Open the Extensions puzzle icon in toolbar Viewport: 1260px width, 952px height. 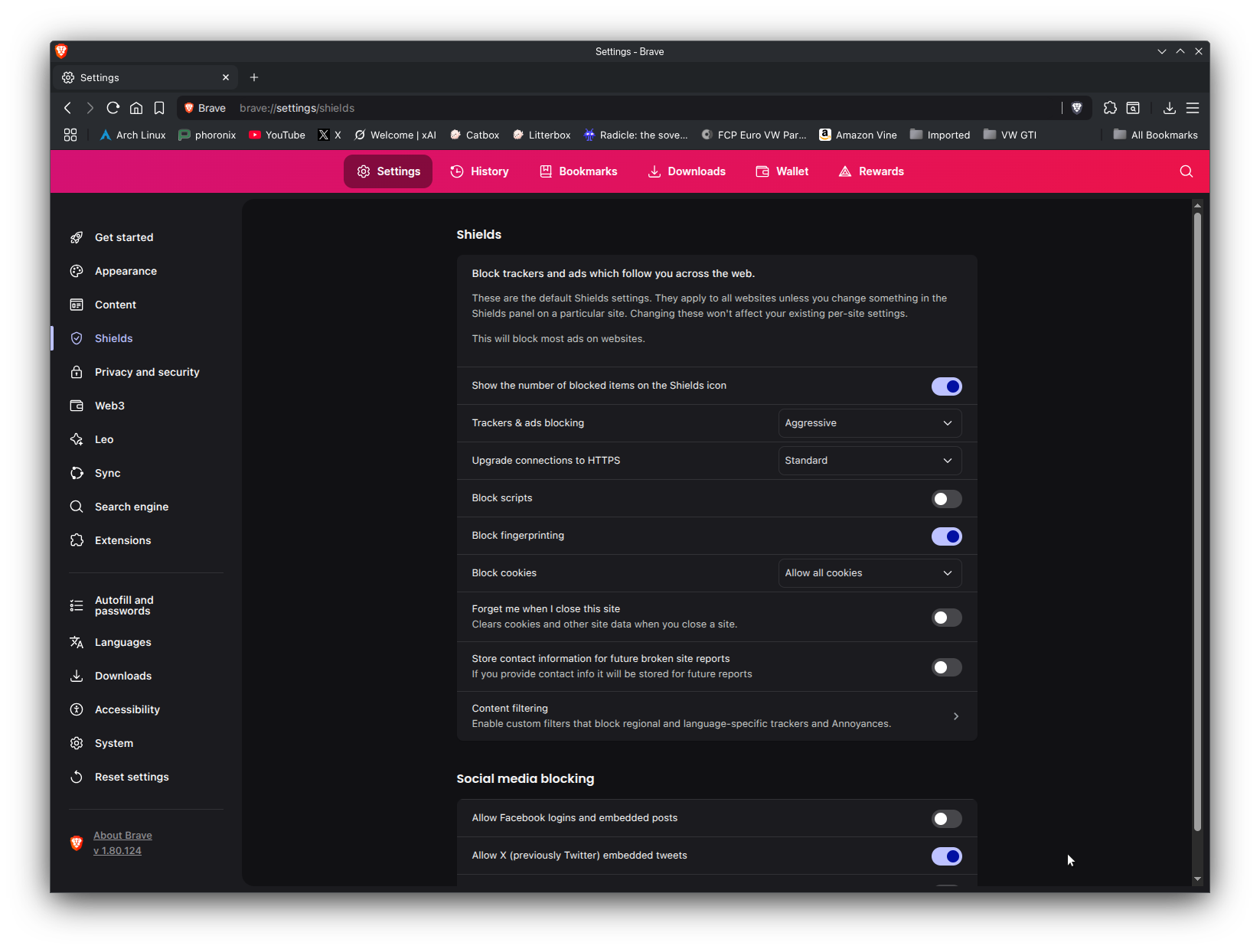point(1110,108)
